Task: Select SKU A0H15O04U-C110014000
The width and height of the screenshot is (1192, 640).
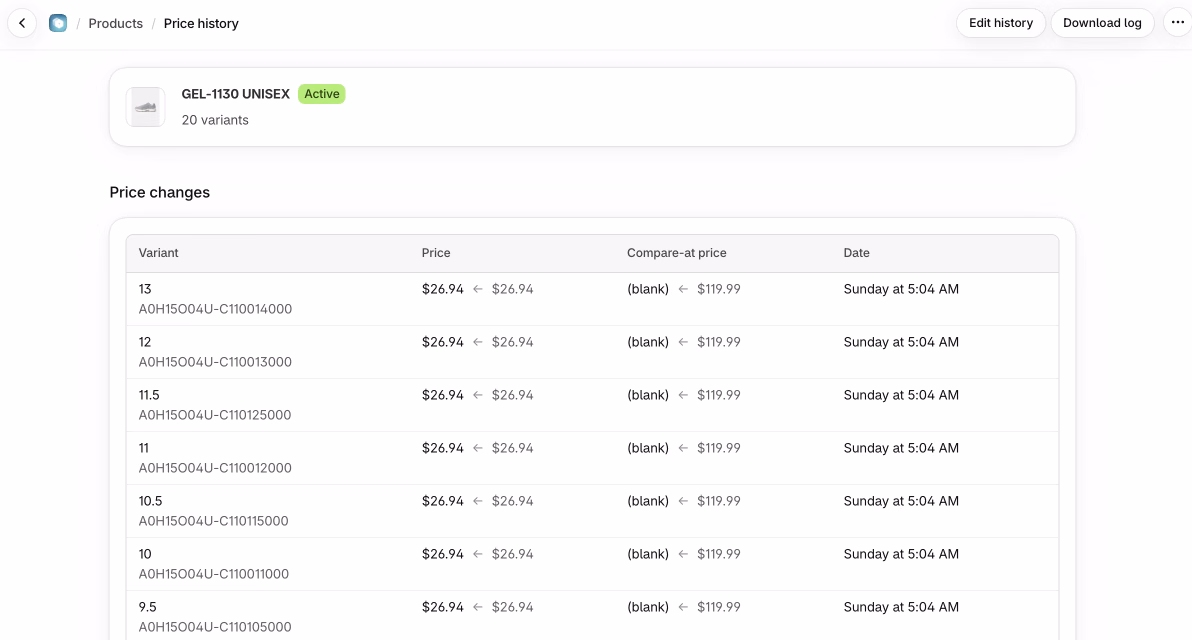Action: click(215, 309)
